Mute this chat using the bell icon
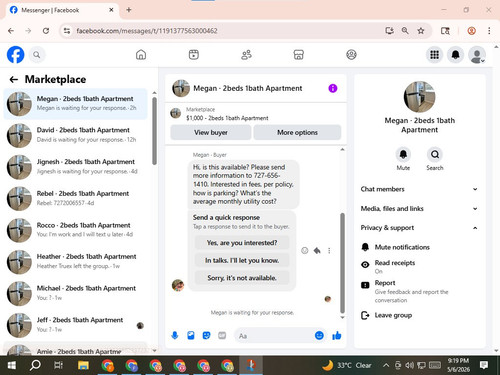 [x=403, y=154]
